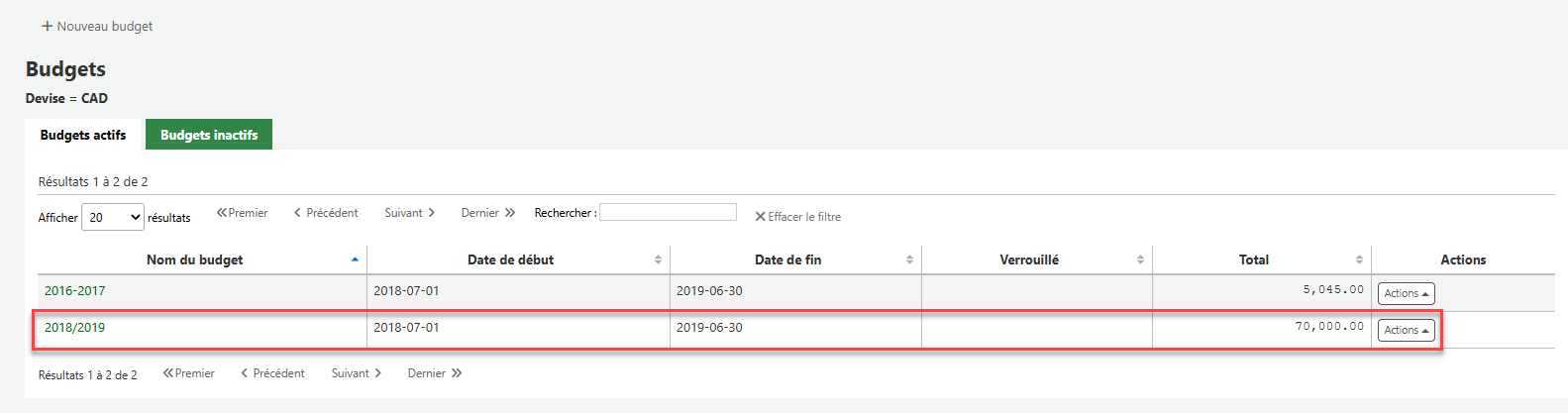The height and width of the screenshot is (413, 1568).
Task: Click the top Suivant pagination link
Action: click(x=410, y=213)
